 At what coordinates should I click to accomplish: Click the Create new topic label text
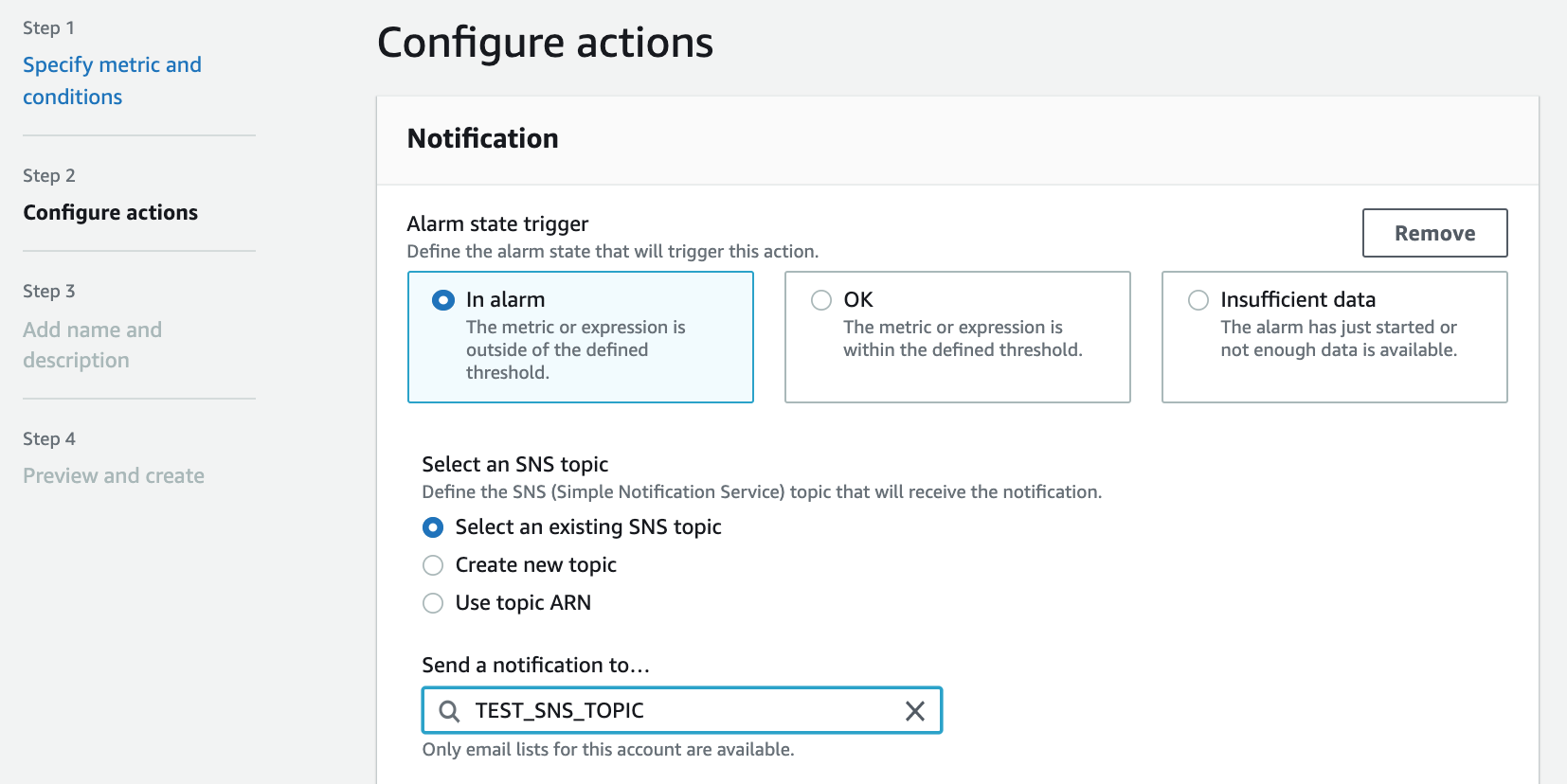pos(535,565)
